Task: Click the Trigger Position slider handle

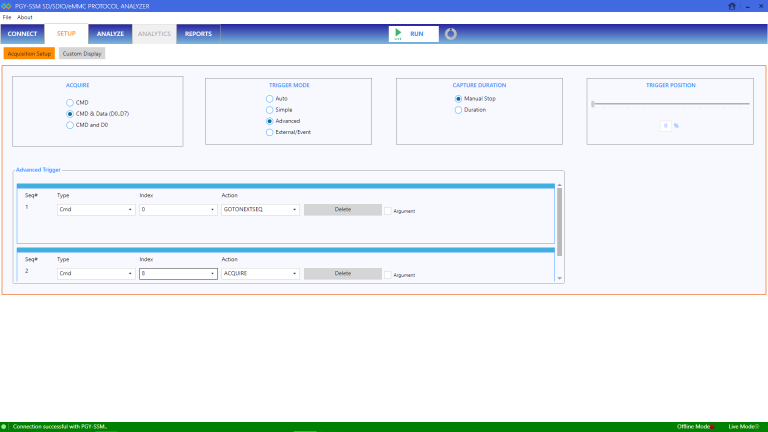Action: (x=593, y=104)
